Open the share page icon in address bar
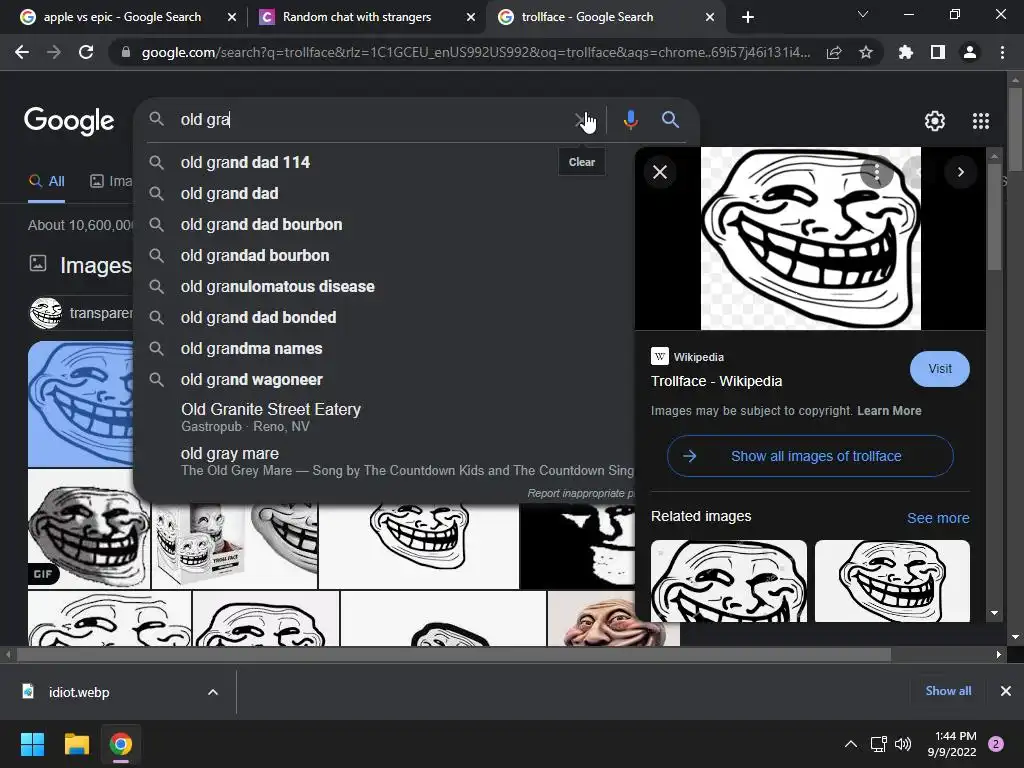1024x768 pixels. tap(834, 52)
